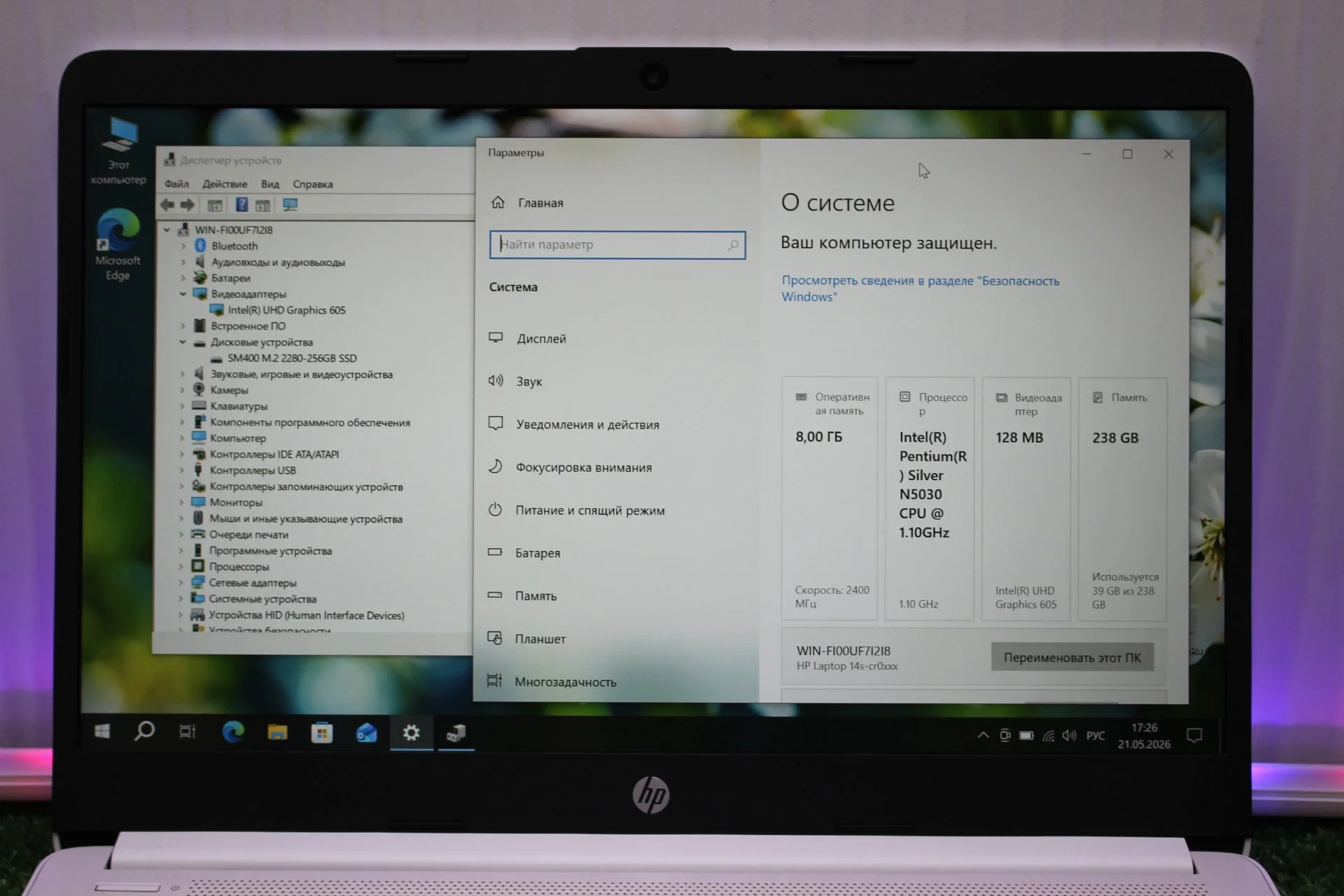Open Уведомления и действия settings page
The image size is (1344, 896).
click(x=587, y=425)
